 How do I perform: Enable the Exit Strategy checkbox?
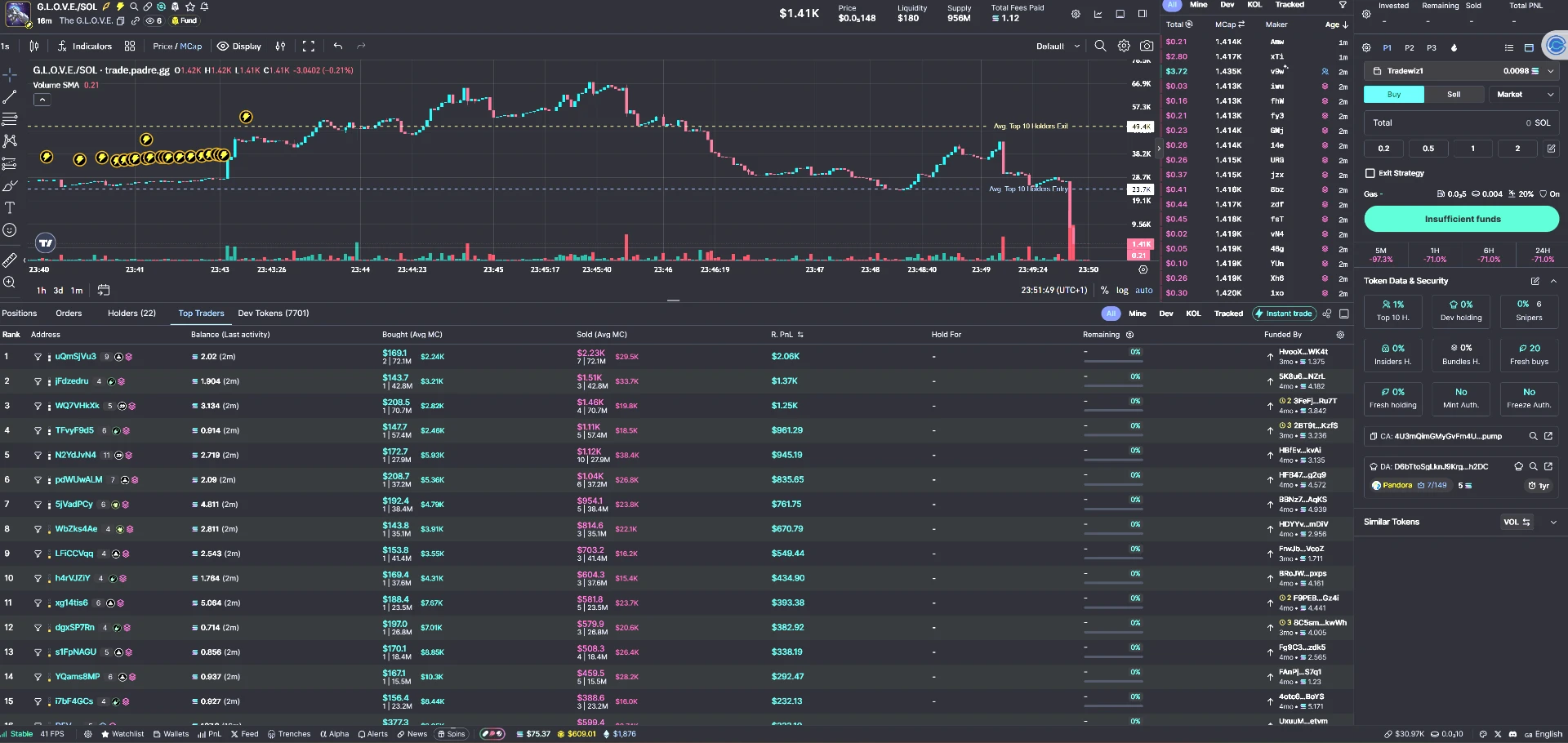[1370, 173]
